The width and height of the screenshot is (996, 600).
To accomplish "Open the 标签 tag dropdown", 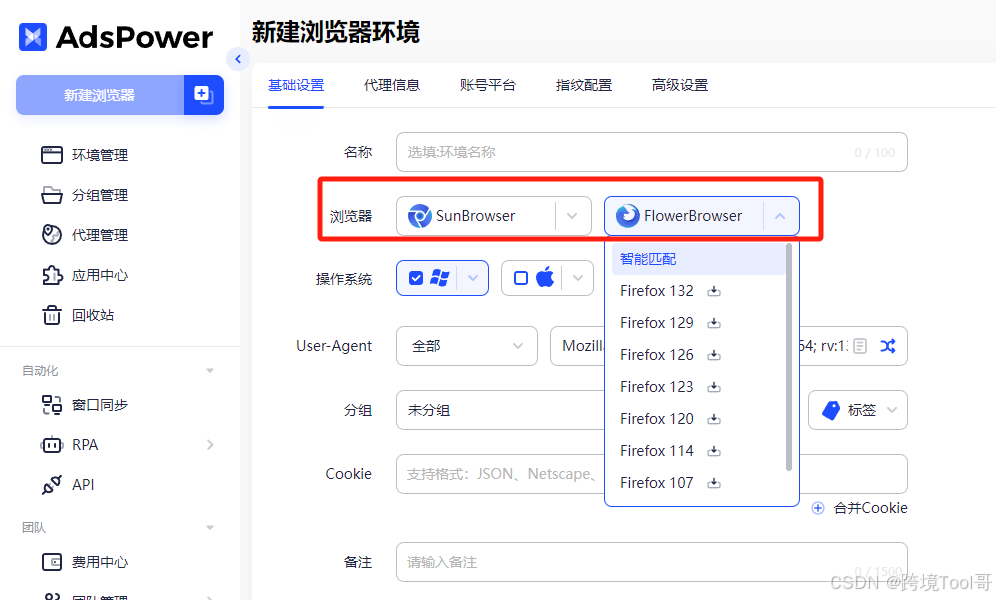I will [x=858, y=410].
